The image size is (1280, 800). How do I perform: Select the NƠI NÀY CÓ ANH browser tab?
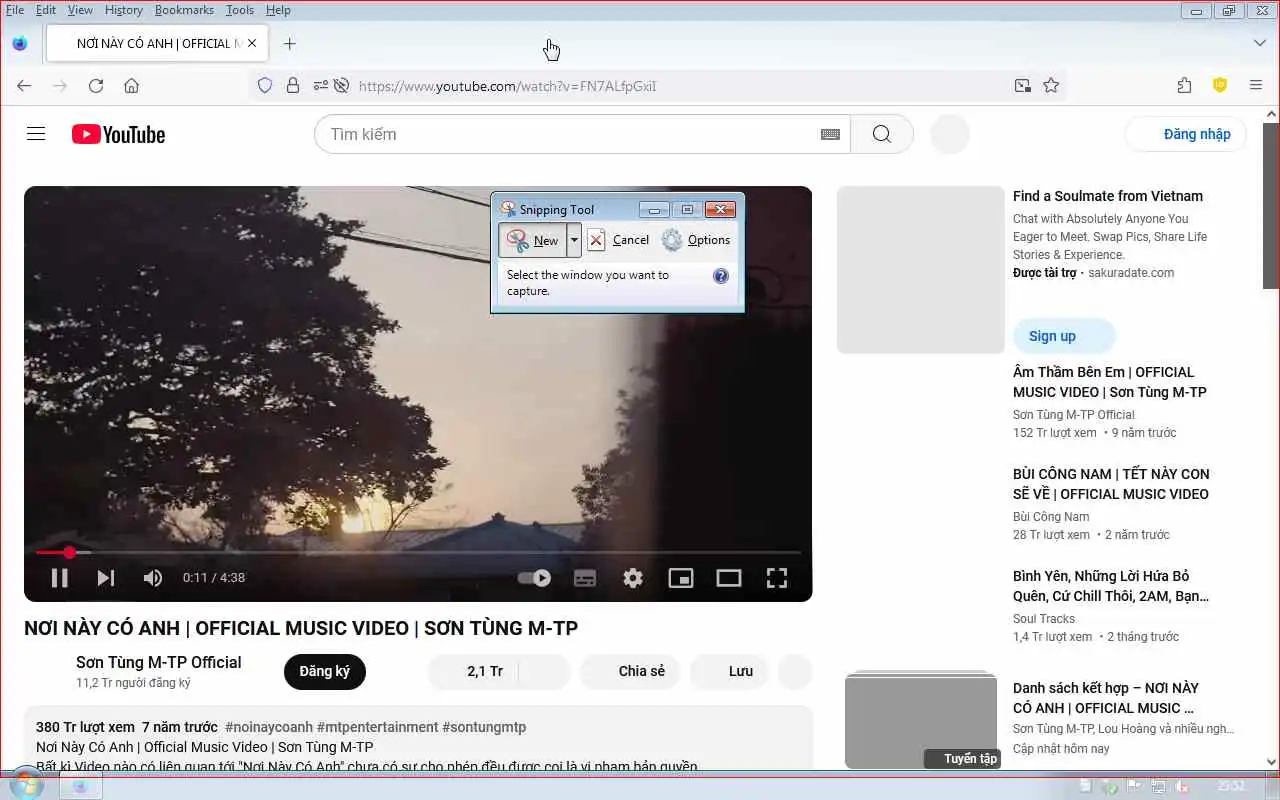155,44
